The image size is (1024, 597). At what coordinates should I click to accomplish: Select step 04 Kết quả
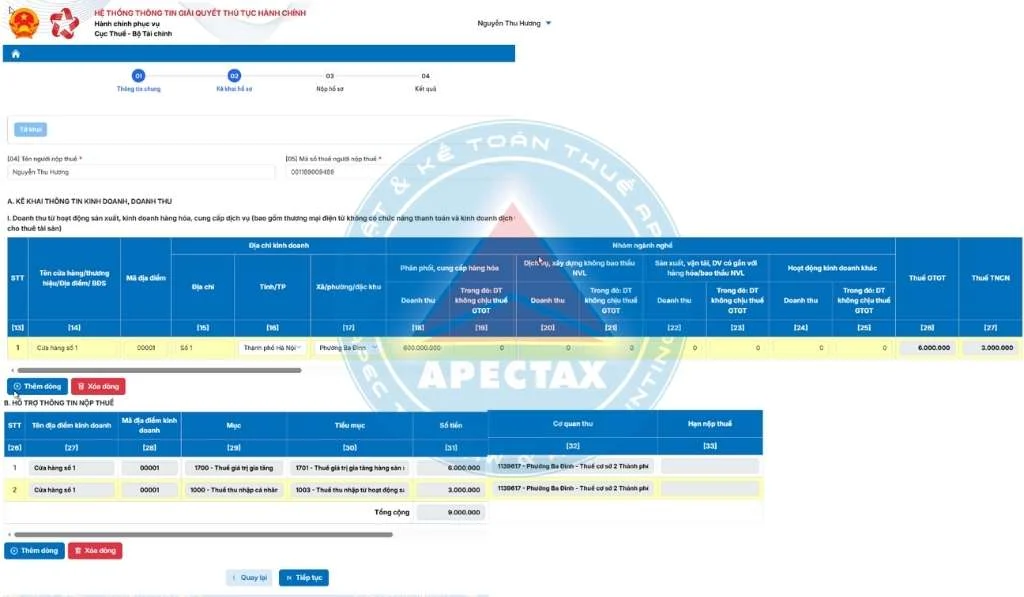coord(425,76)
